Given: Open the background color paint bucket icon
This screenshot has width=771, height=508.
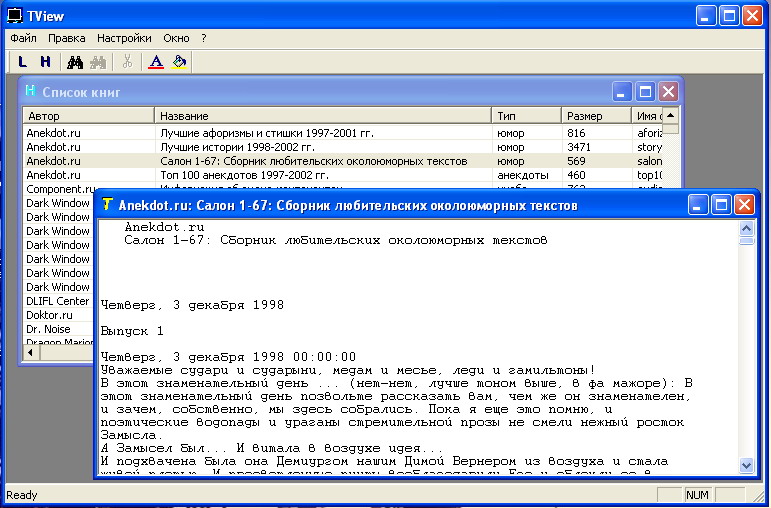Looking at the screenshot, I should (x=179, y=62).
